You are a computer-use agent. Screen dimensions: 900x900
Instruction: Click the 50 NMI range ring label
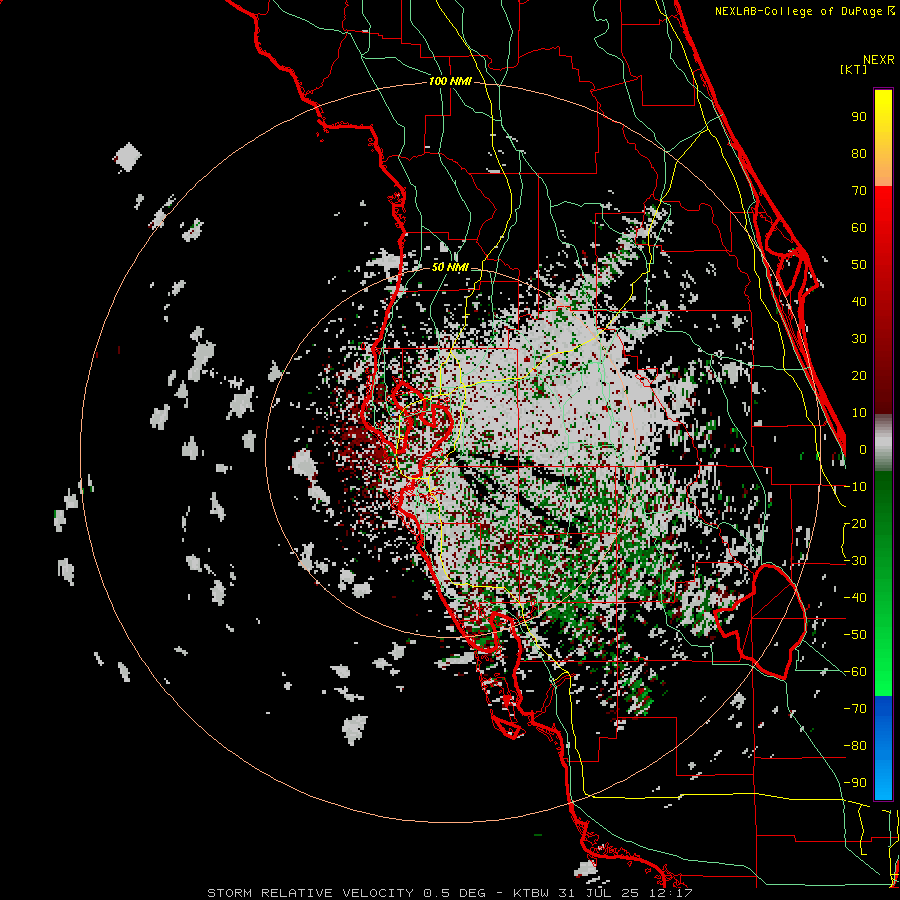click(x=450, y=267)
